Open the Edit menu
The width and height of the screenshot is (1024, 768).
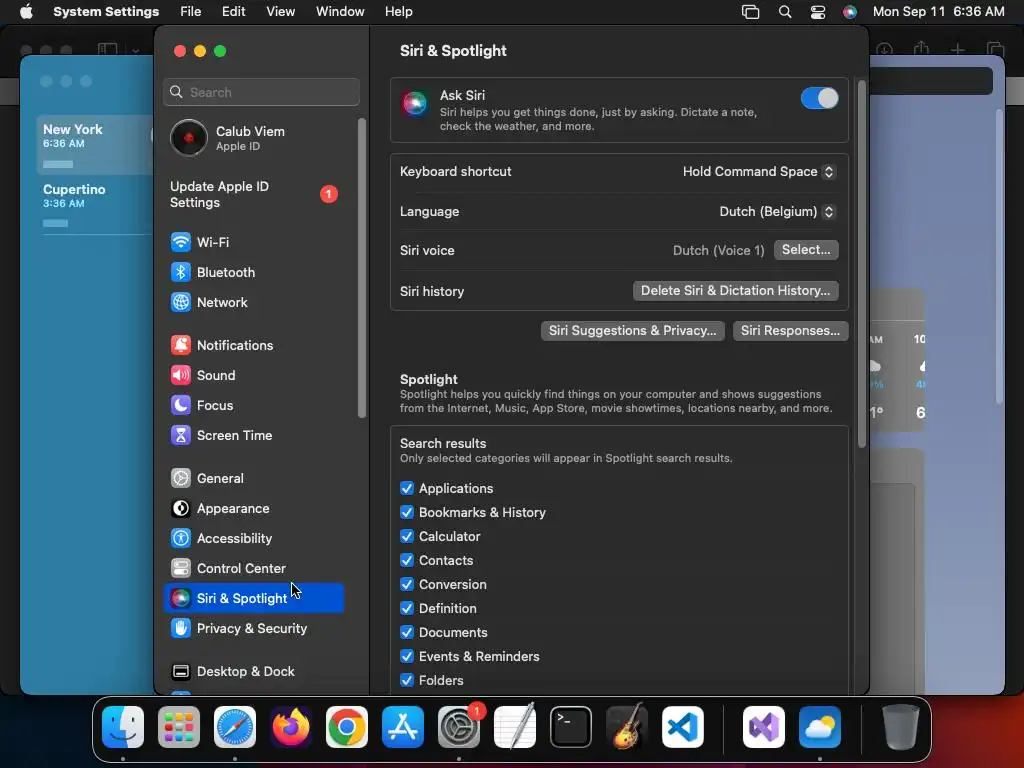click(x=233, y=12)
